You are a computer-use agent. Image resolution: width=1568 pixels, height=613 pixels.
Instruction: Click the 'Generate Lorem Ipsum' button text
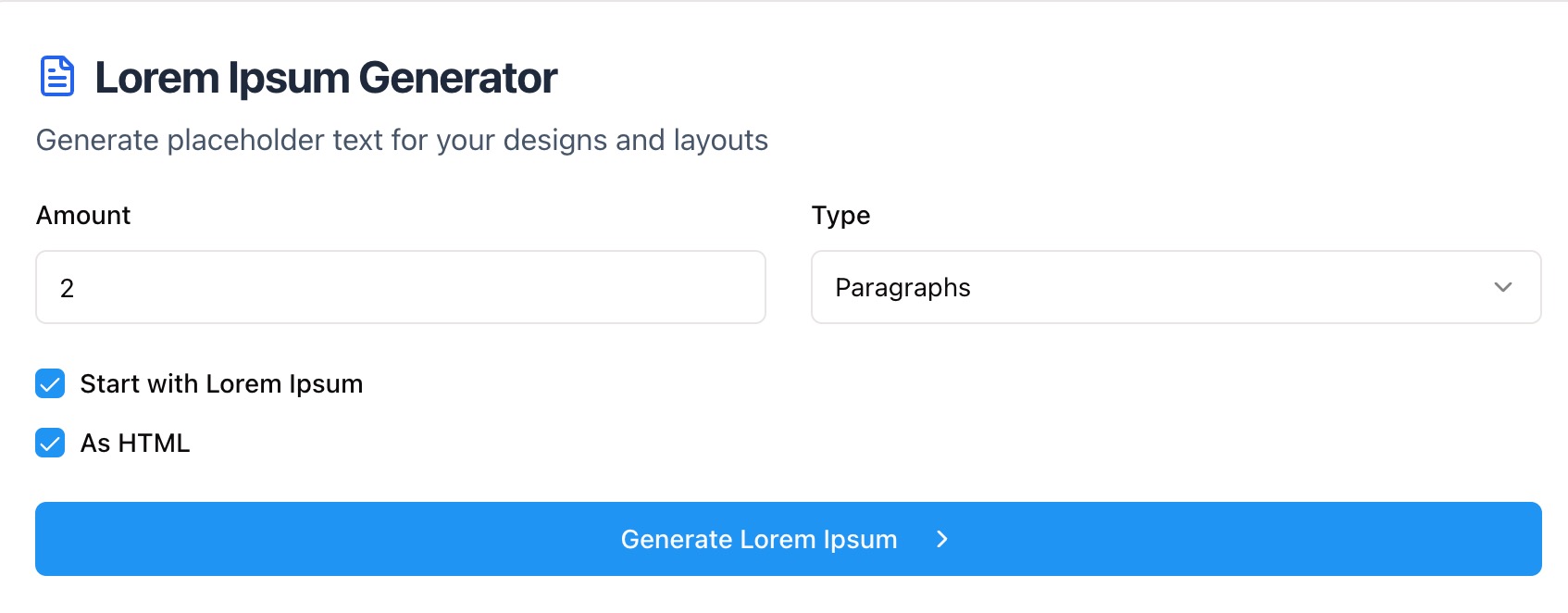coord(758,539)
